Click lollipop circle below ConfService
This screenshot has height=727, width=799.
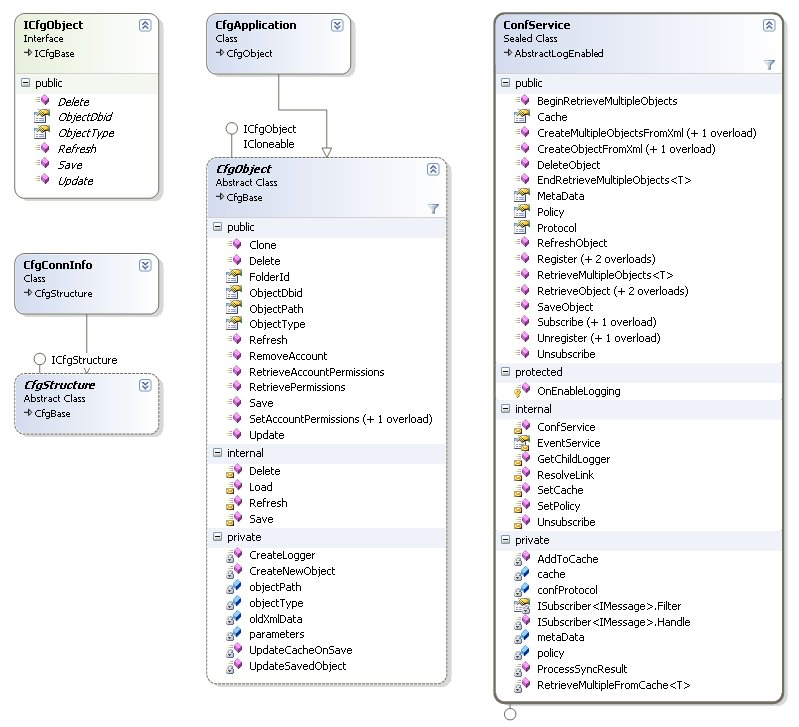pos(510,714)
